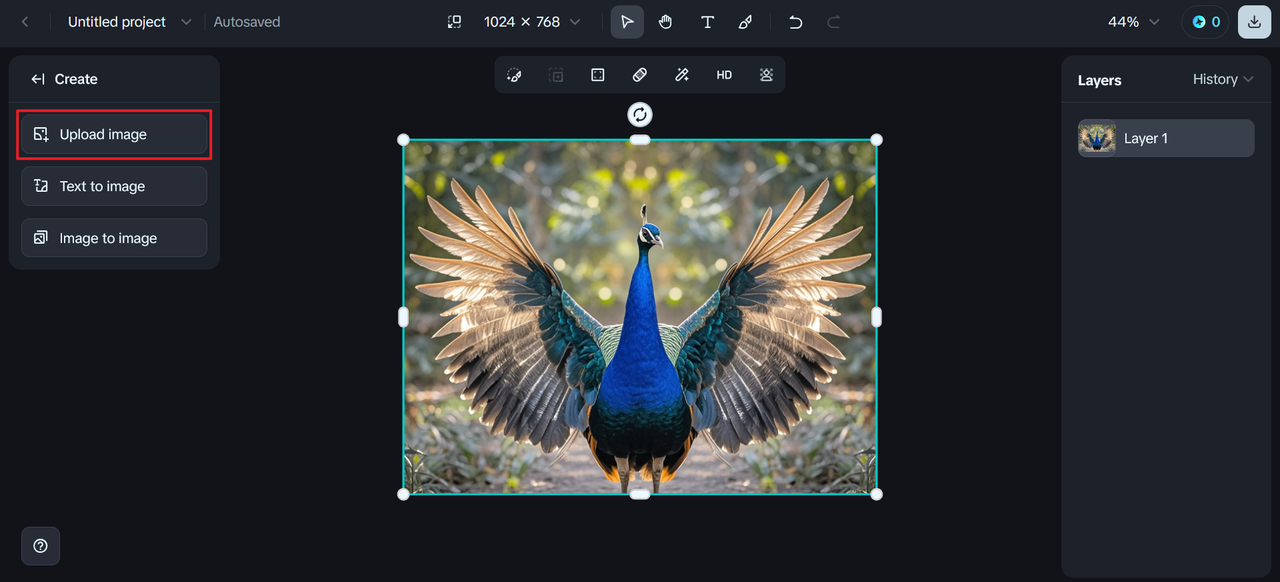The width and height of the screenshot is (1280, 582).
Task: Click the bottom-right corner resize handle
Action: click(x=876, y=494)
